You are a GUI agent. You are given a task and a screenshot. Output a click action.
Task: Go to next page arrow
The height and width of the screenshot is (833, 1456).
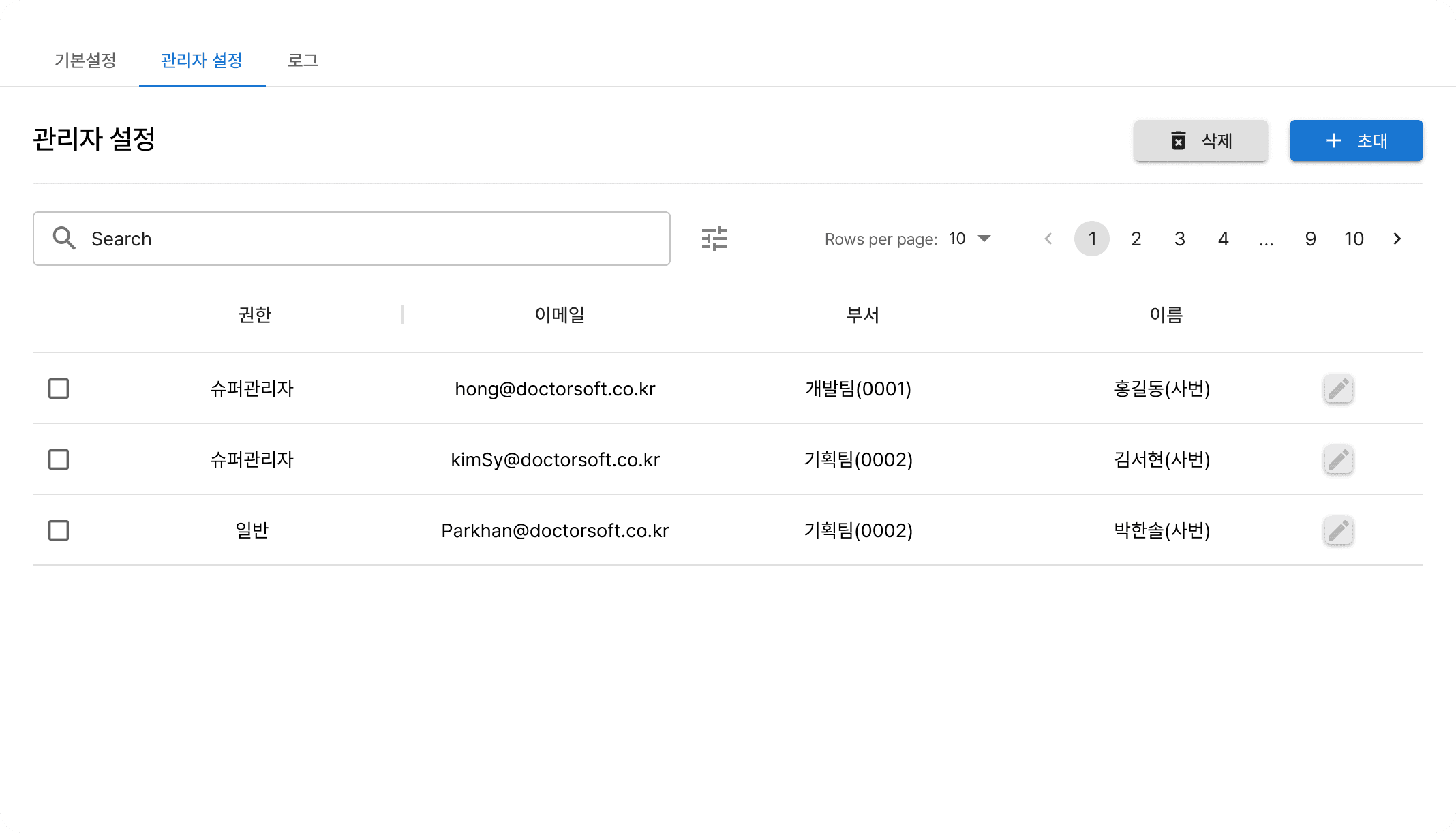pos(1397,239)
